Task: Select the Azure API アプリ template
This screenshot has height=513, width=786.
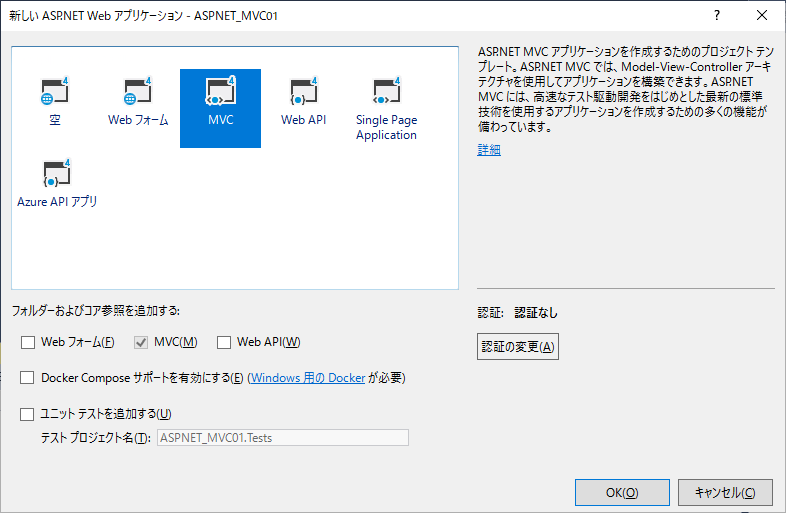Action: (57, 184)
